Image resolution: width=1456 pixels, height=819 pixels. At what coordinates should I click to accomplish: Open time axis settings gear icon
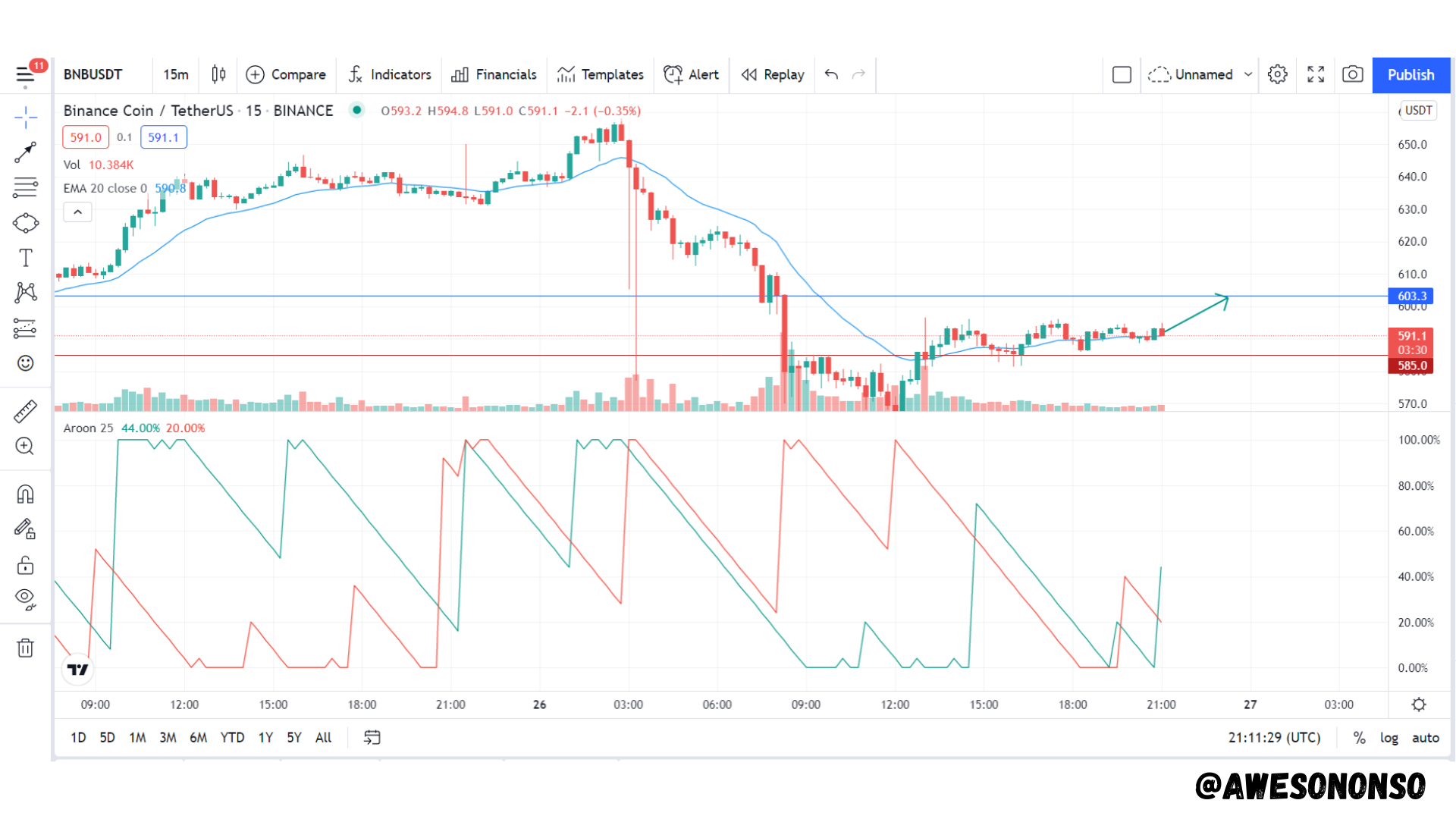point(1419,704)
